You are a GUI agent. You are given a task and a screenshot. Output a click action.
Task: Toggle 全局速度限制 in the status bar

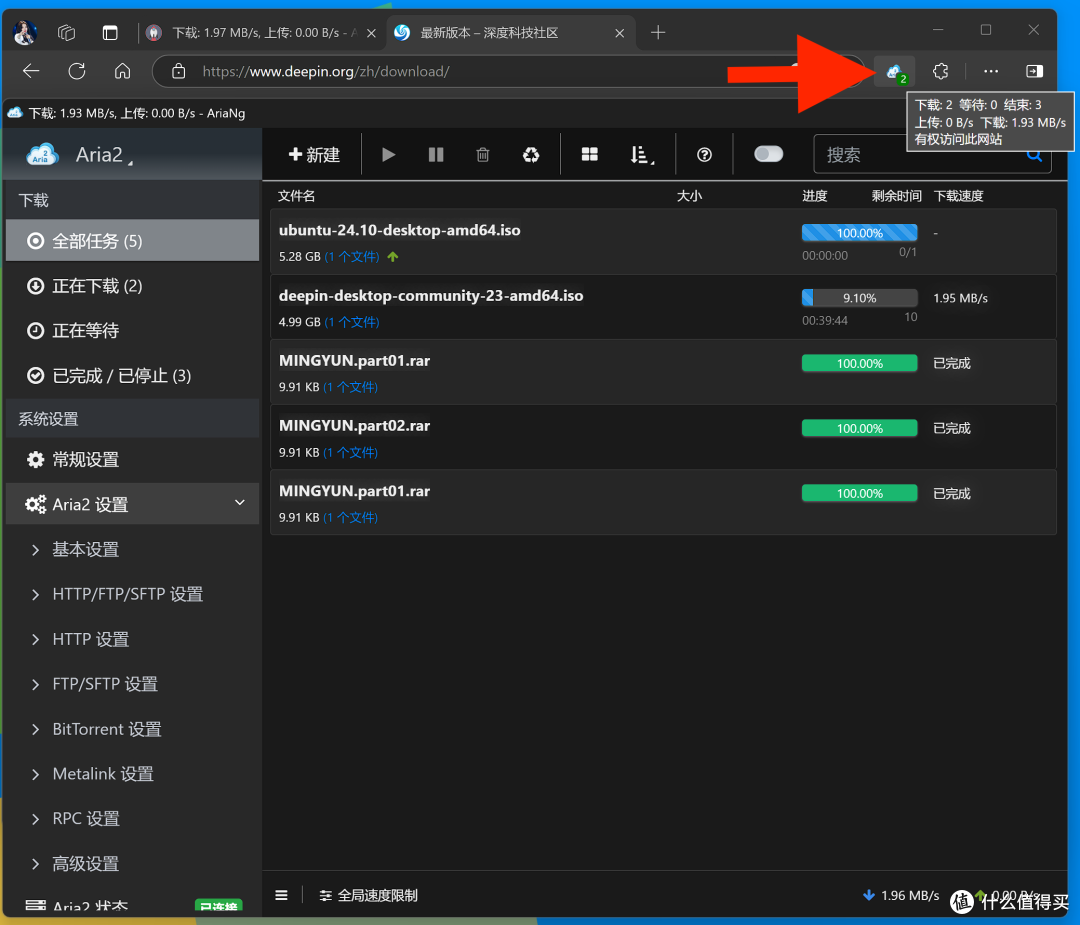click(368, 895)
